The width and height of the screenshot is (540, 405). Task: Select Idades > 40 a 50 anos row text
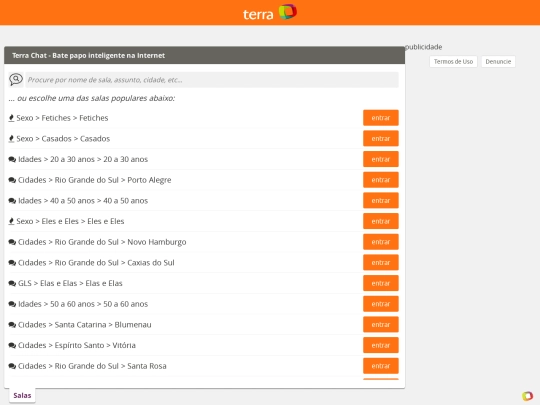tap(83, 201)
